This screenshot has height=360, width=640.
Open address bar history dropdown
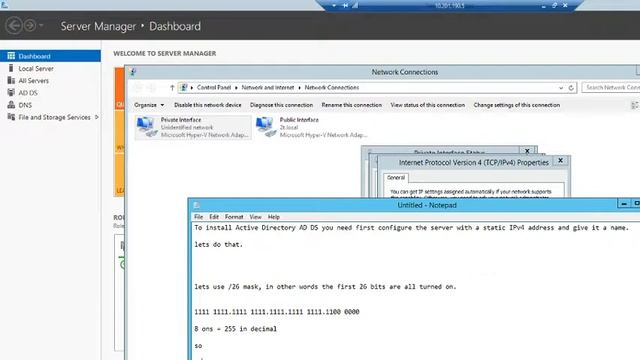pyautogui.click(x=561, y=88)
